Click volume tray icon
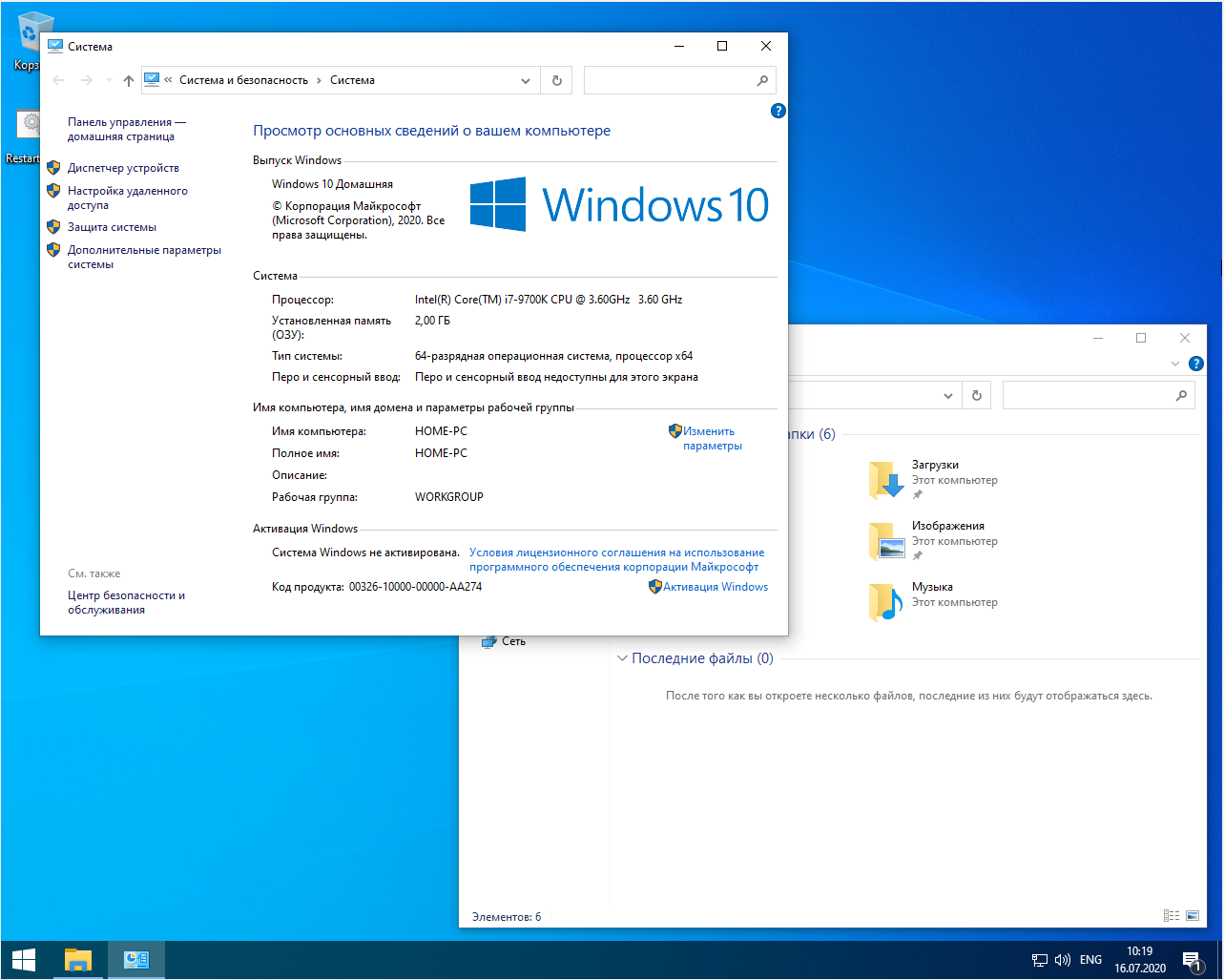 click(x=1062, y=960)
